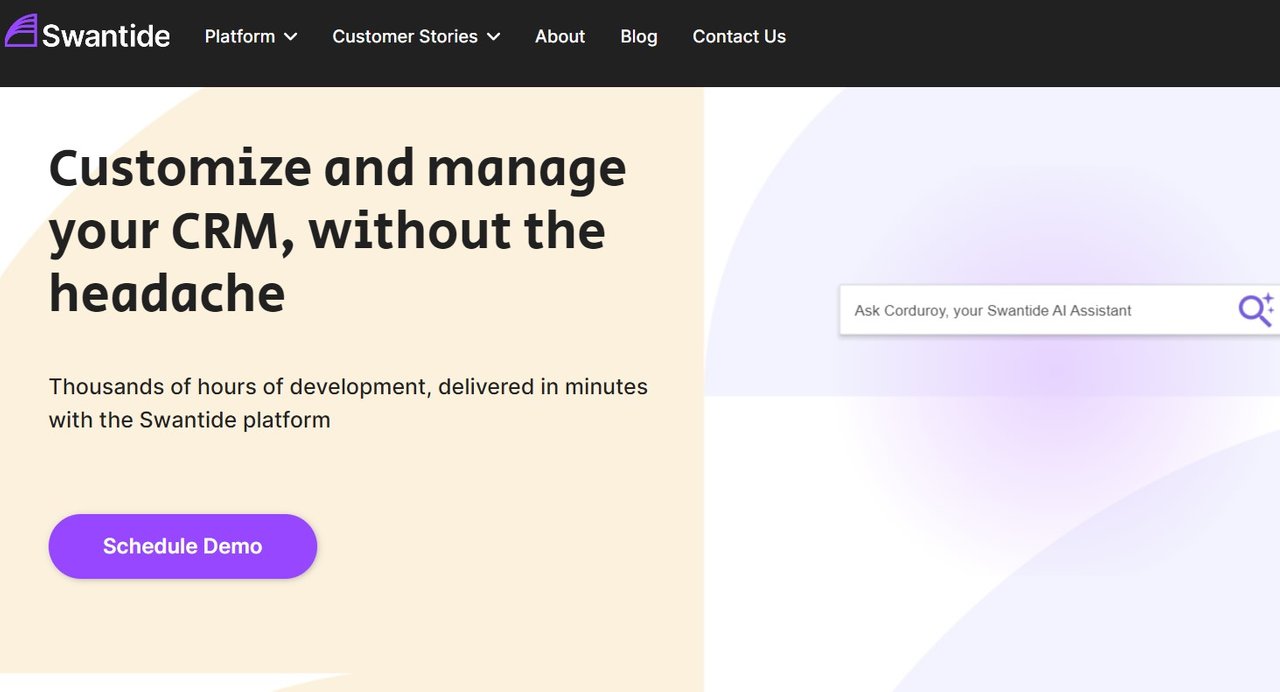
Task: Go to the About page
Action: point(560,36)
